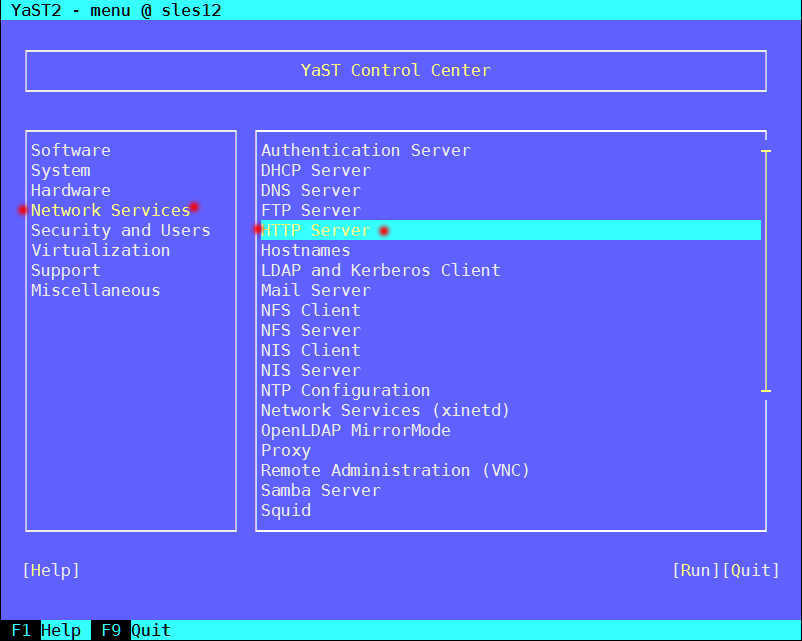Viewport: 802px width, 641px height.
Task: Select Proxy module
Action: click(285, 451)
